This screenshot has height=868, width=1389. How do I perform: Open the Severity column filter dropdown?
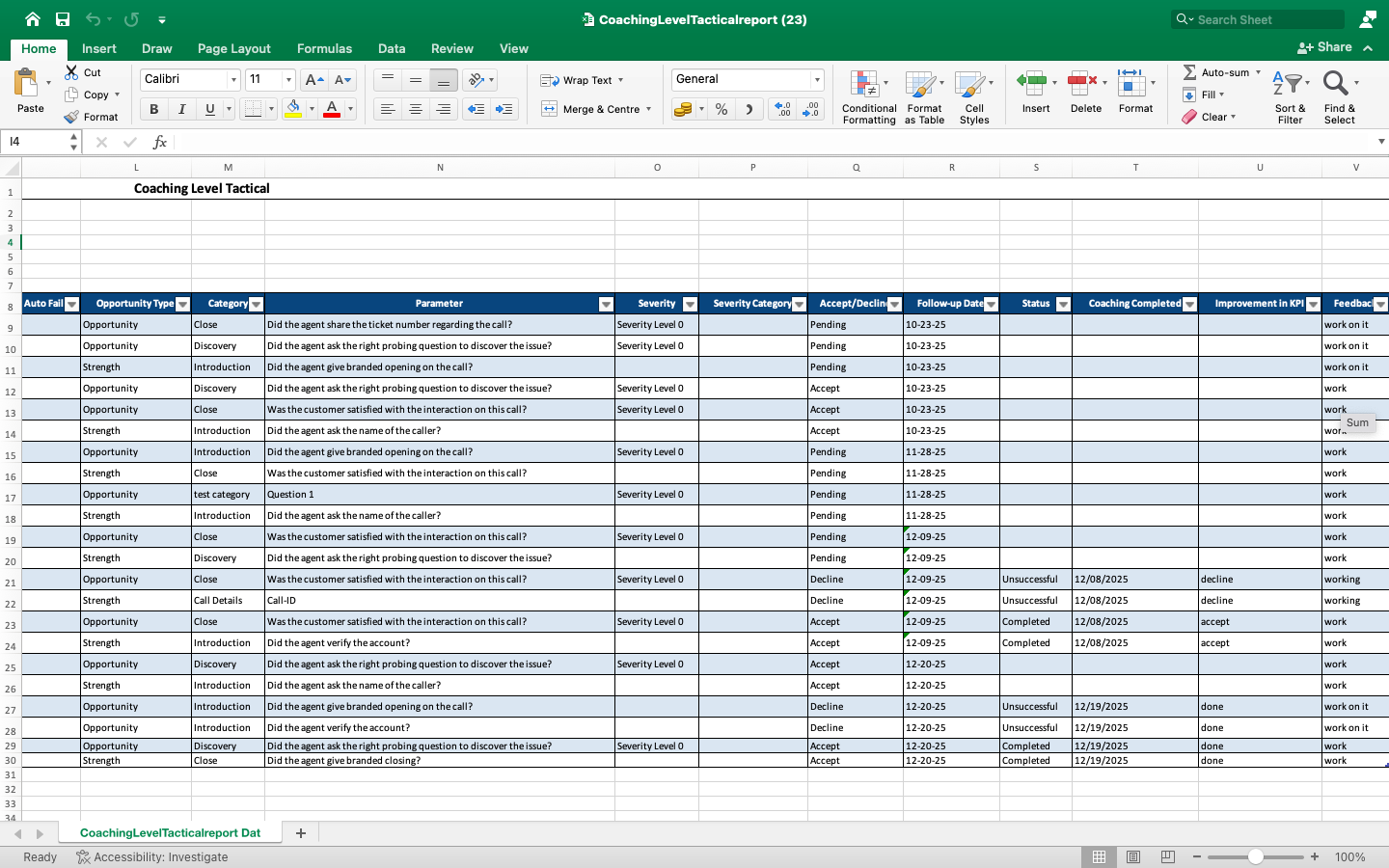click(x=689, y=304)
